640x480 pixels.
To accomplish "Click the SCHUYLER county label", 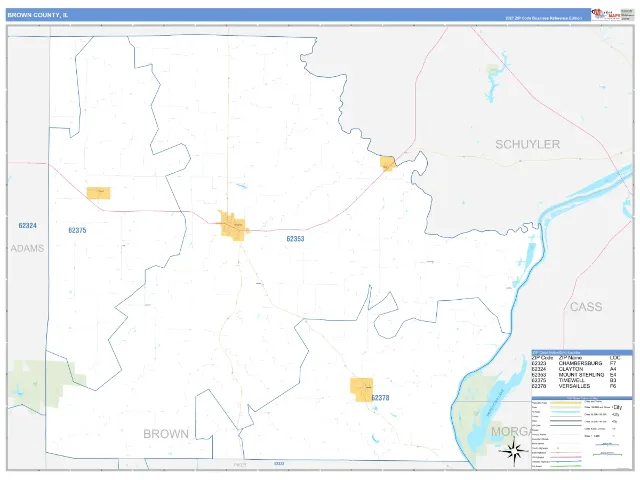I will click(x=527, y=144).
